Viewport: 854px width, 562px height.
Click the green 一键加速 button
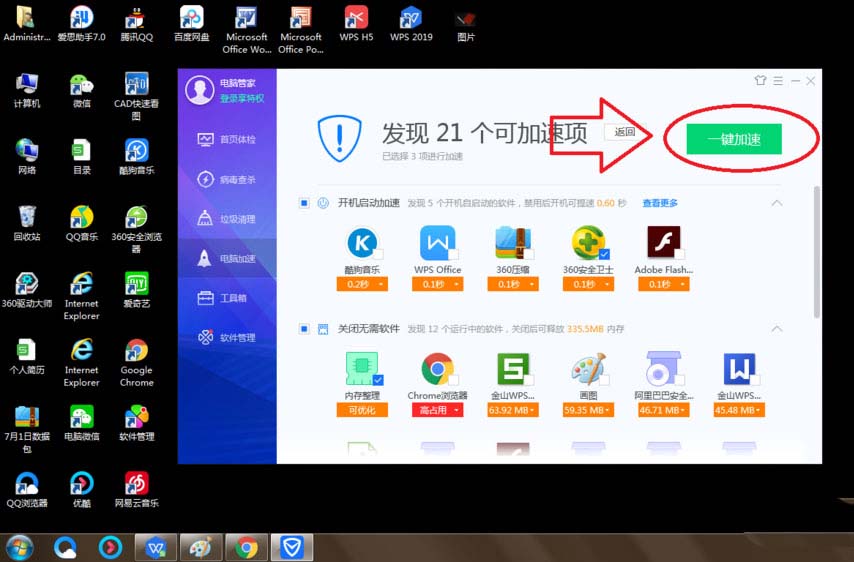[734, 139]
